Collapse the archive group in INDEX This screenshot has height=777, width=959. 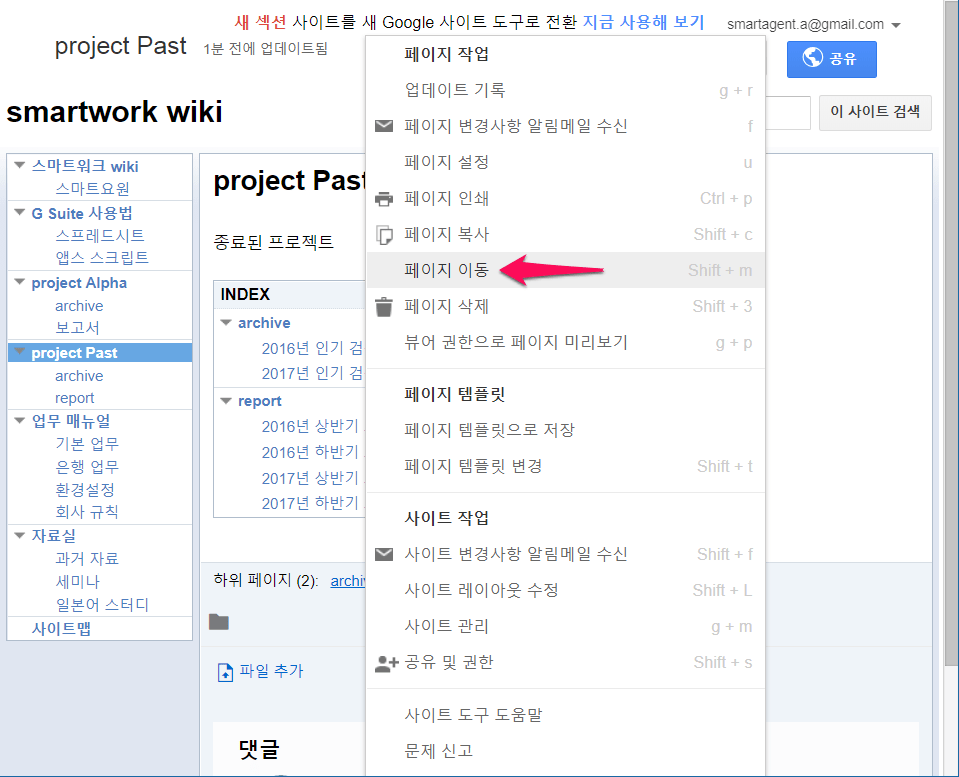(226, 323)
